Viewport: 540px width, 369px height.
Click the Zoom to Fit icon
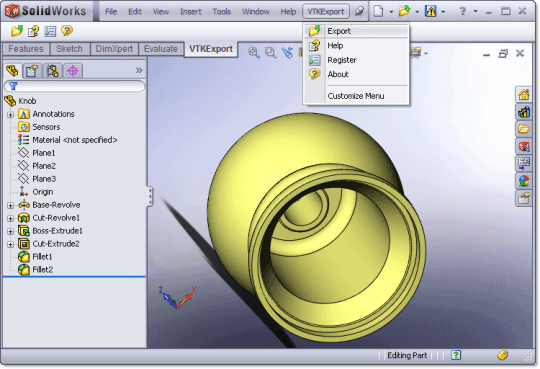[254, 52]
